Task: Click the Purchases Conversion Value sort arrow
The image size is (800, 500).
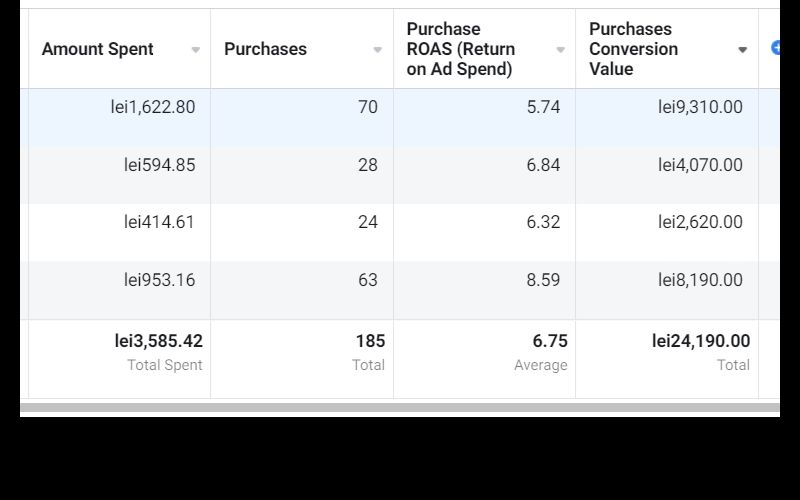Action: (742, 50)
